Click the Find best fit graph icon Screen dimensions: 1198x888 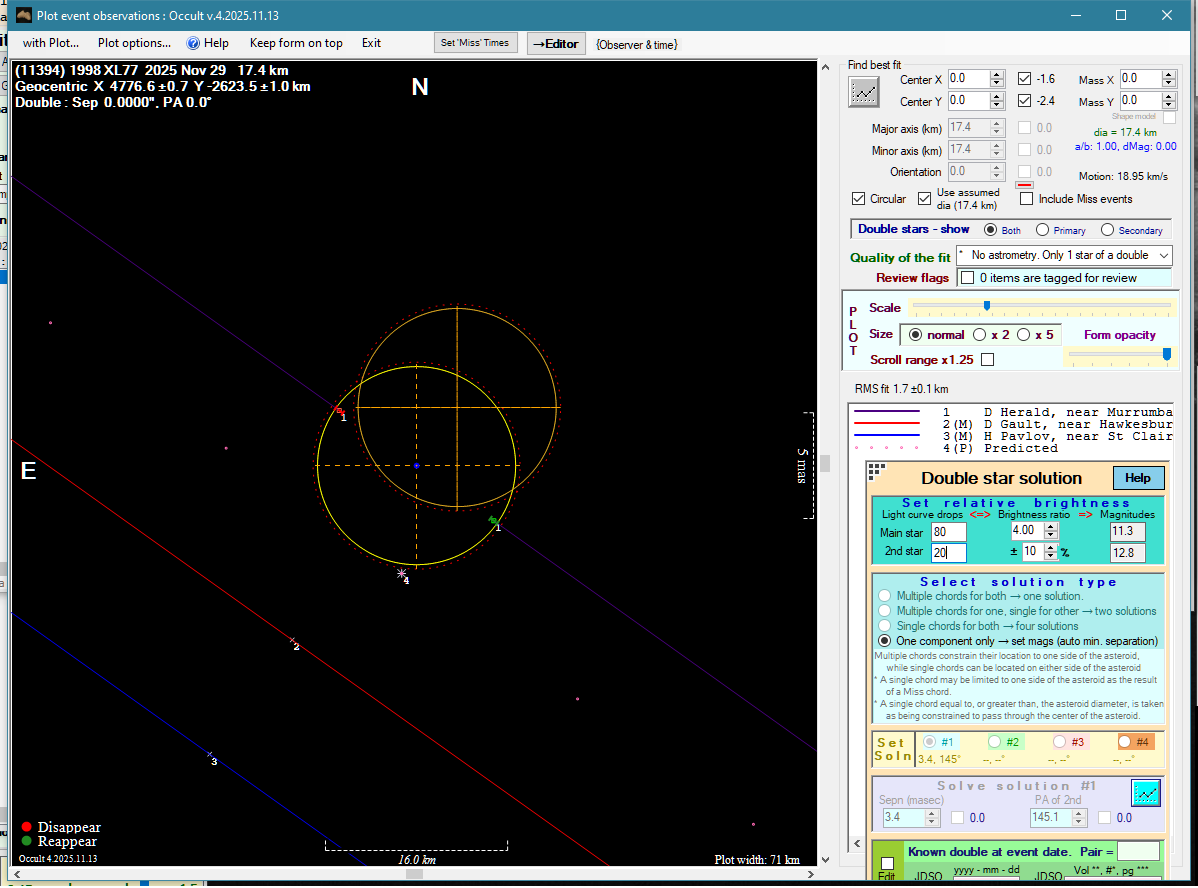(863, 92)
